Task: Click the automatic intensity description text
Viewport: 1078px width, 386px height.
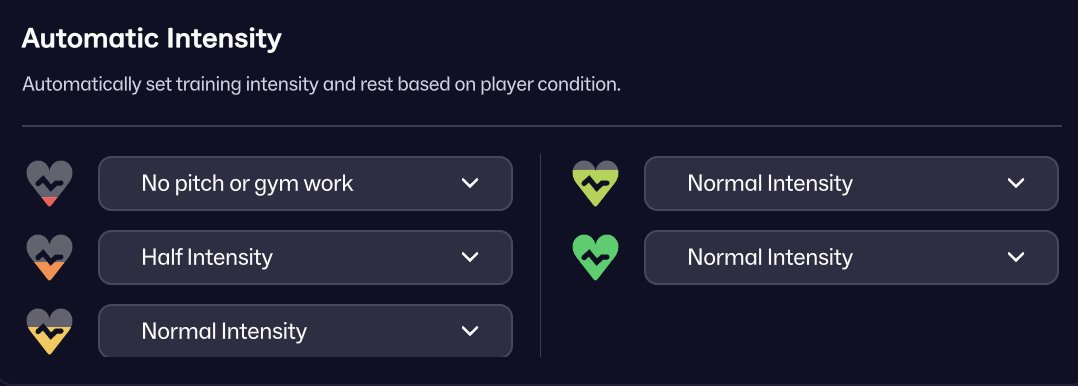Action: pos(321,85)
